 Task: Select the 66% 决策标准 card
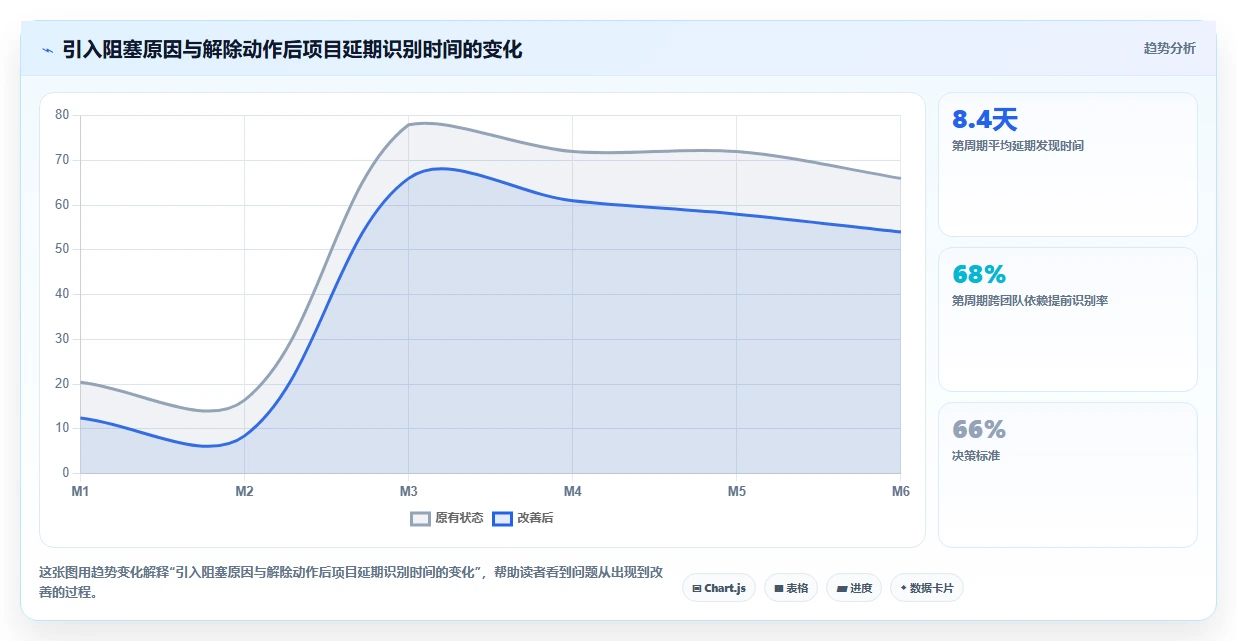click(1067, 475)
